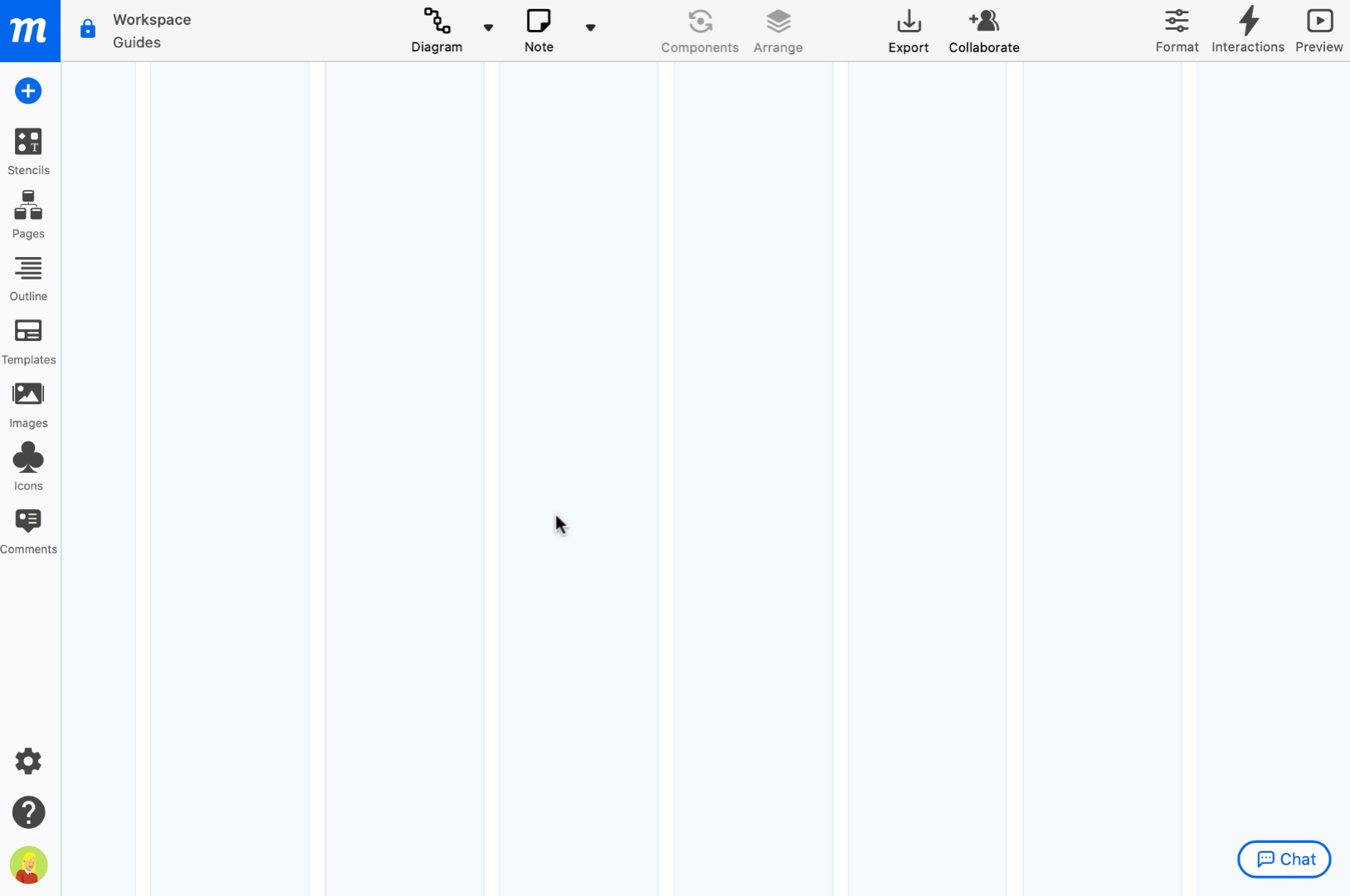The height and width of the screenshot is (896, 1350).
Task: Open Interactions settings
Action: tap(1248, 29)
